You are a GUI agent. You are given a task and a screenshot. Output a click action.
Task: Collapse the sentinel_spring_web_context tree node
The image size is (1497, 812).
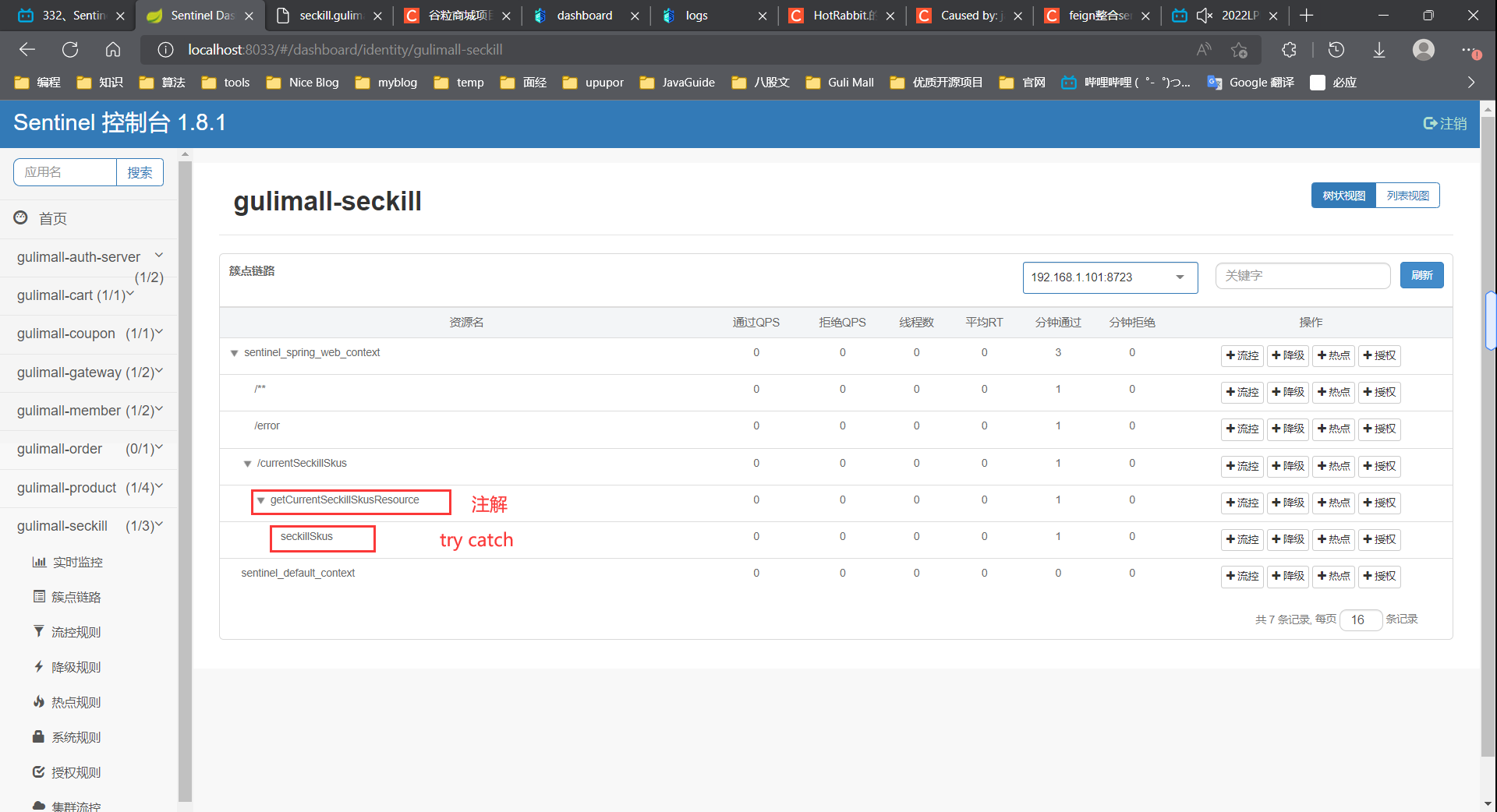[x=234, y=354]
